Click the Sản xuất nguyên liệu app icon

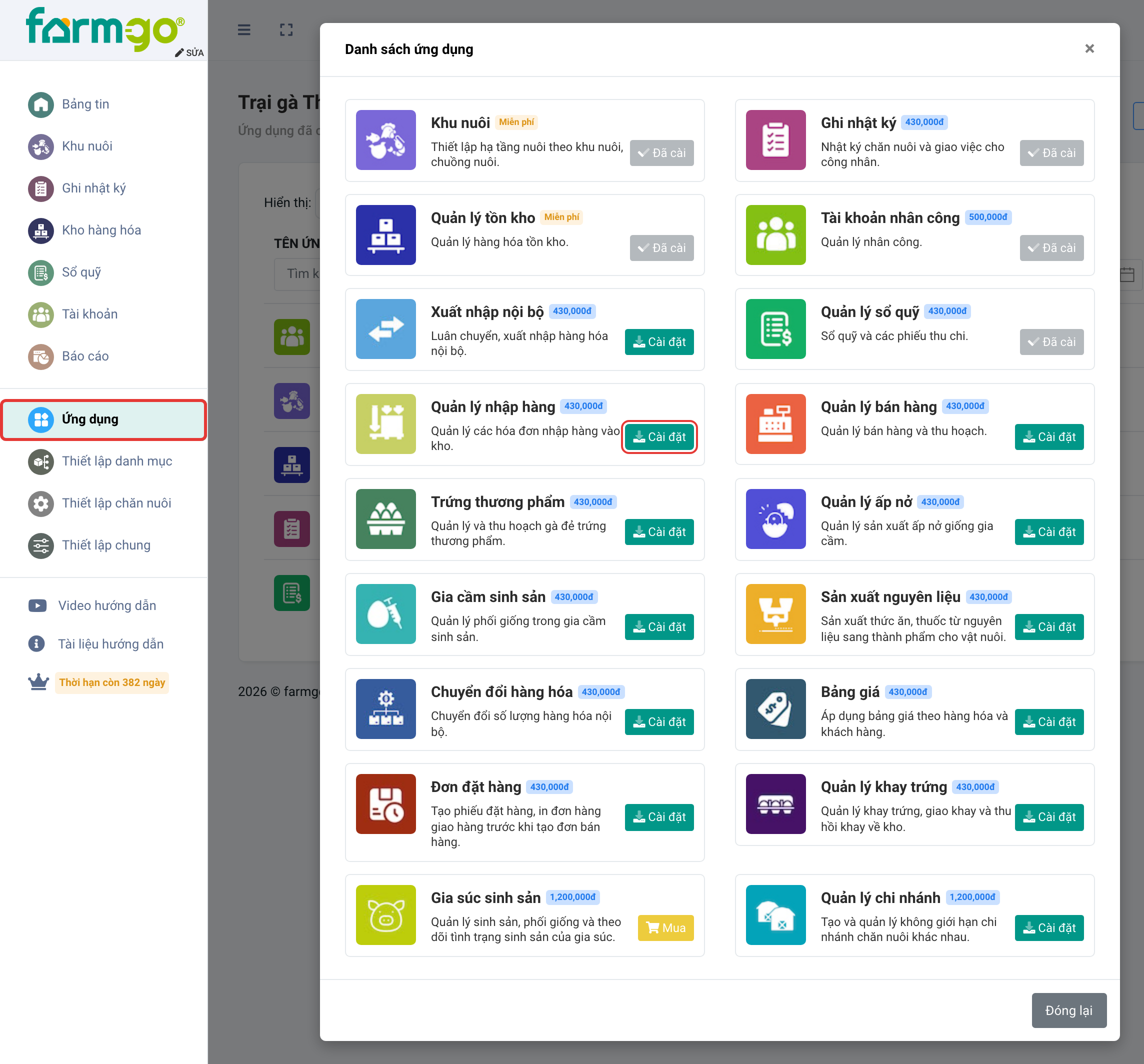[x=775, y=614]
